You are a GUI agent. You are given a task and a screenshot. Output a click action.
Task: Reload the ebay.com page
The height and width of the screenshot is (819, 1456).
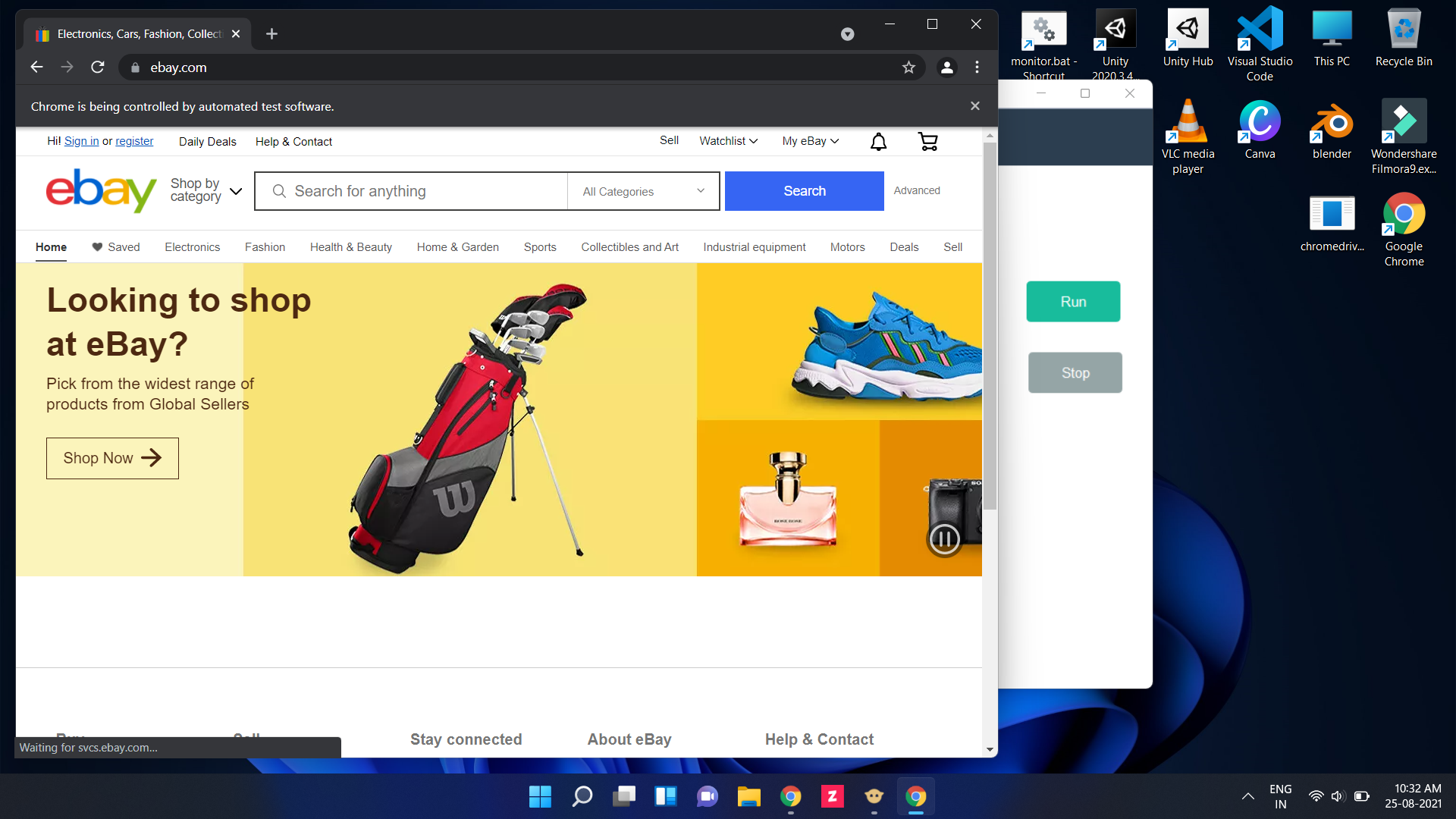click(x=98, y=67)
